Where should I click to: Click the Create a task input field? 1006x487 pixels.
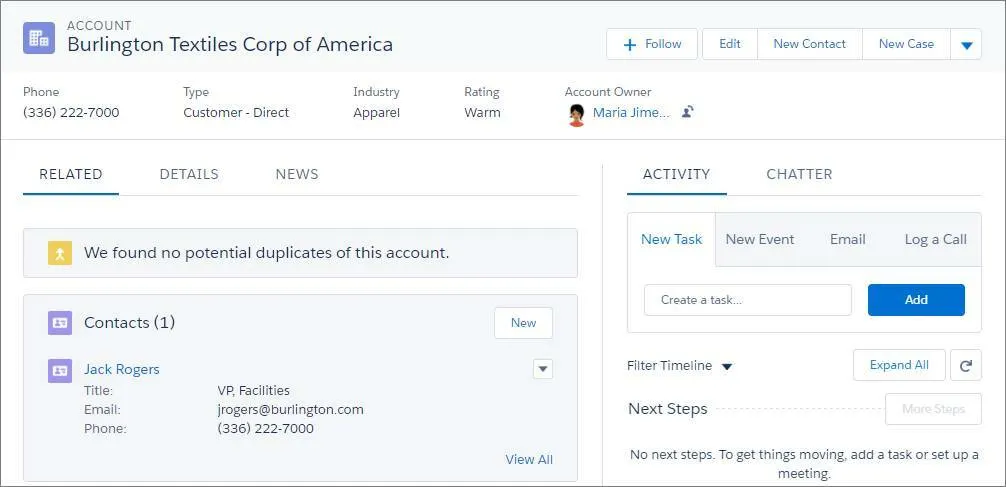tap(747, 300)
